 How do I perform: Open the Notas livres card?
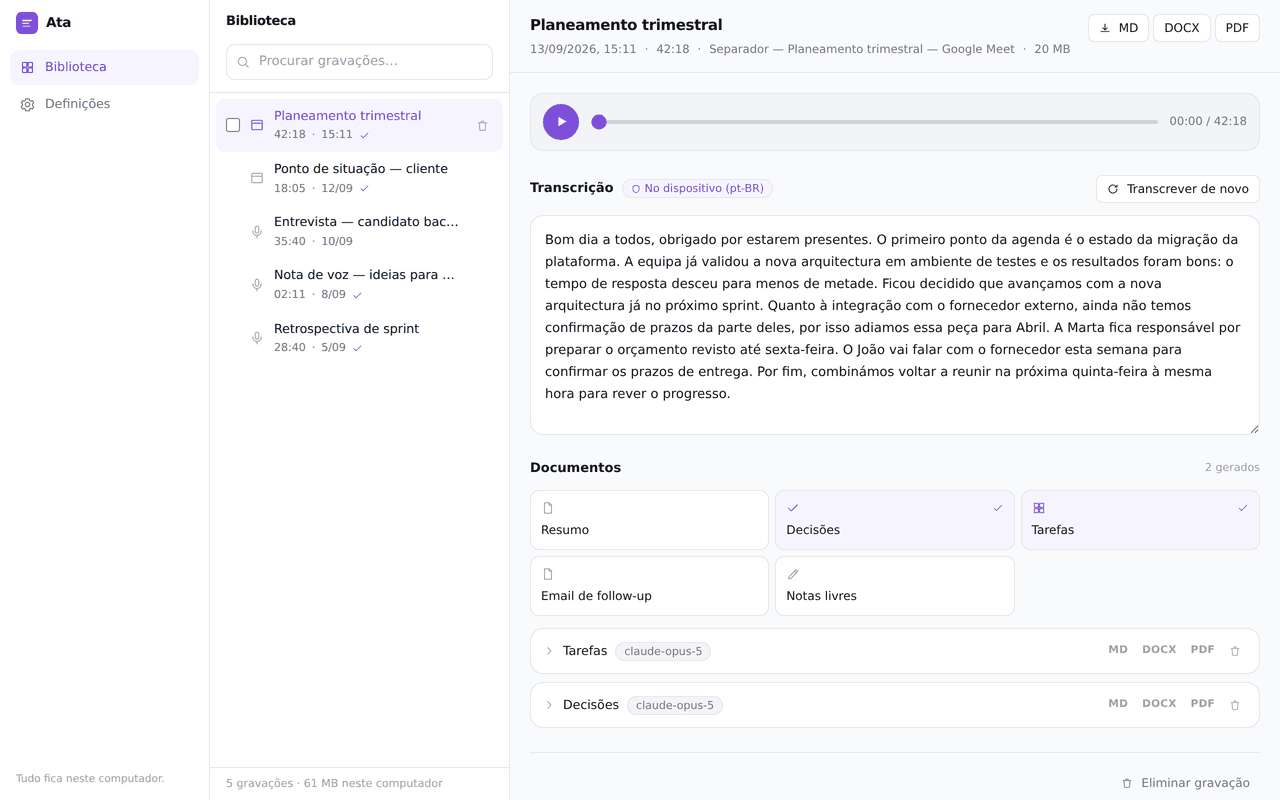[894, 585]
